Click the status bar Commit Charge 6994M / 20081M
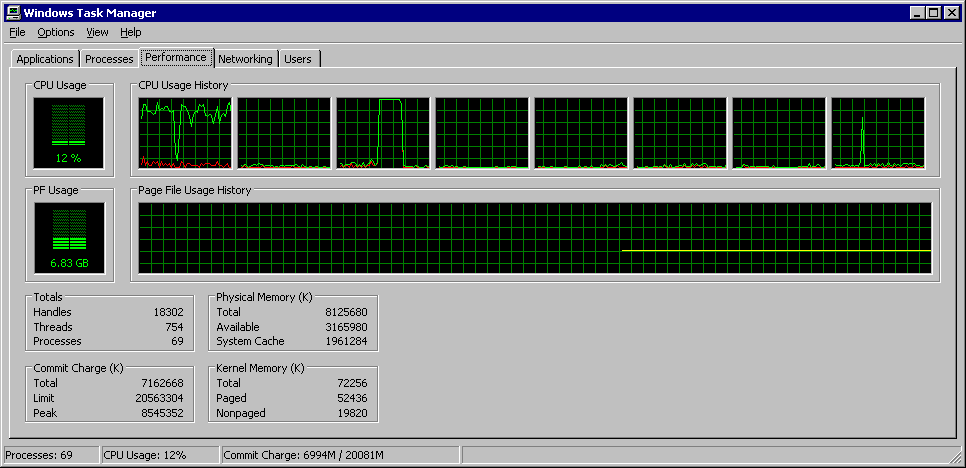This screenshot has height=468, width=966. click(x=340, y=455)
